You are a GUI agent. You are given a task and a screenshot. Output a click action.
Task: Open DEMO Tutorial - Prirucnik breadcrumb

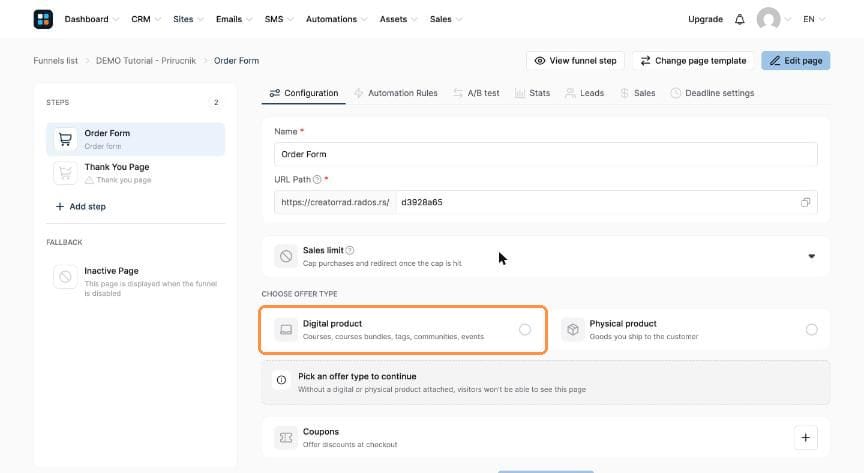pyautogui.click(x=146, y=61)
